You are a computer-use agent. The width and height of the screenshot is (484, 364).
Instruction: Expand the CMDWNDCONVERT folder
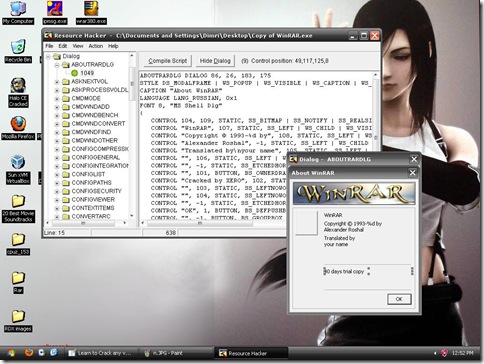click(57, 124)
